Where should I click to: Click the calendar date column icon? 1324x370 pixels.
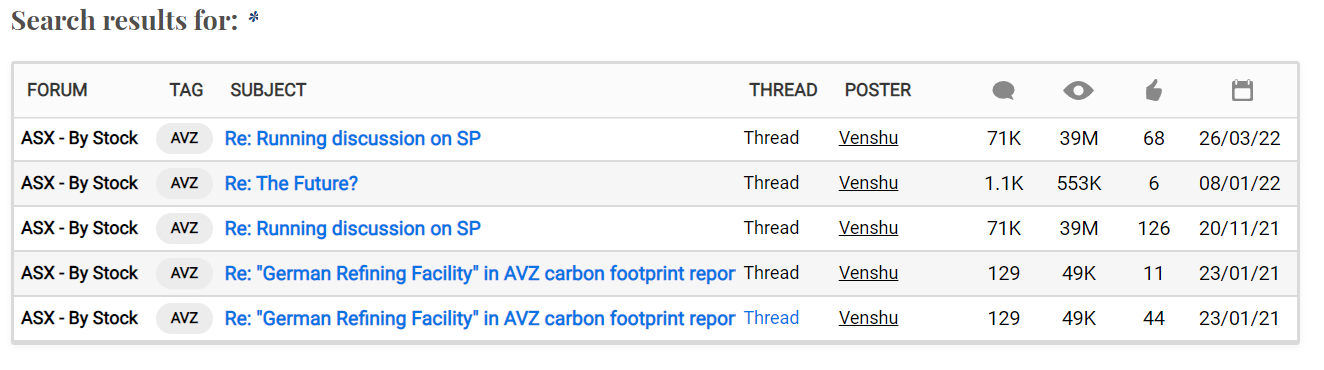pyautogui.click(x=1242, y=91)
